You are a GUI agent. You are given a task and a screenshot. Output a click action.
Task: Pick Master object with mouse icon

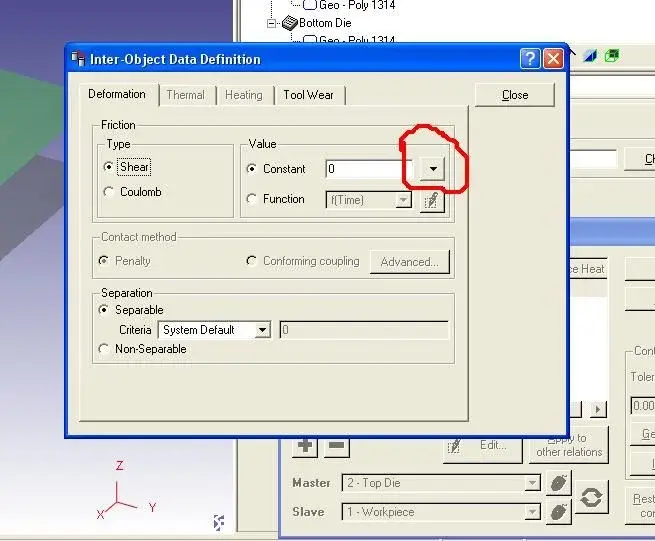559,483
